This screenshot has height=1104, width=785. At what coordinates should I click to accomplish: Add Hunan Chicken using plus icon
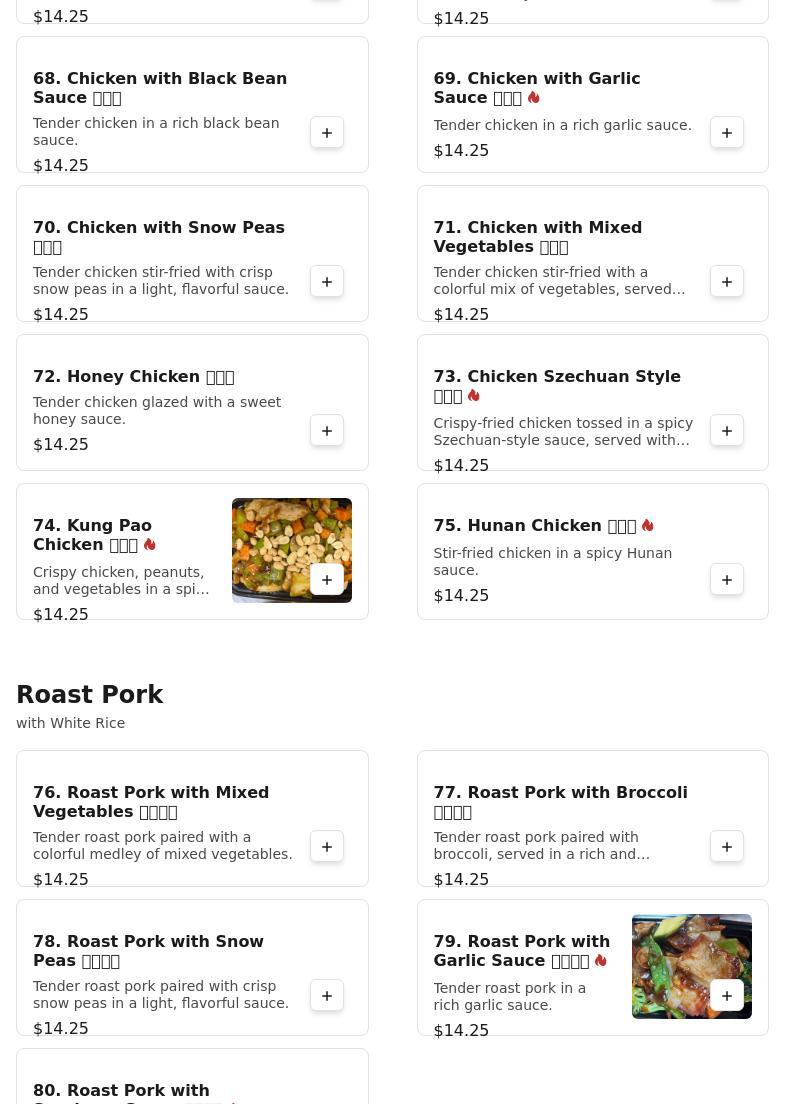(727, 579)
